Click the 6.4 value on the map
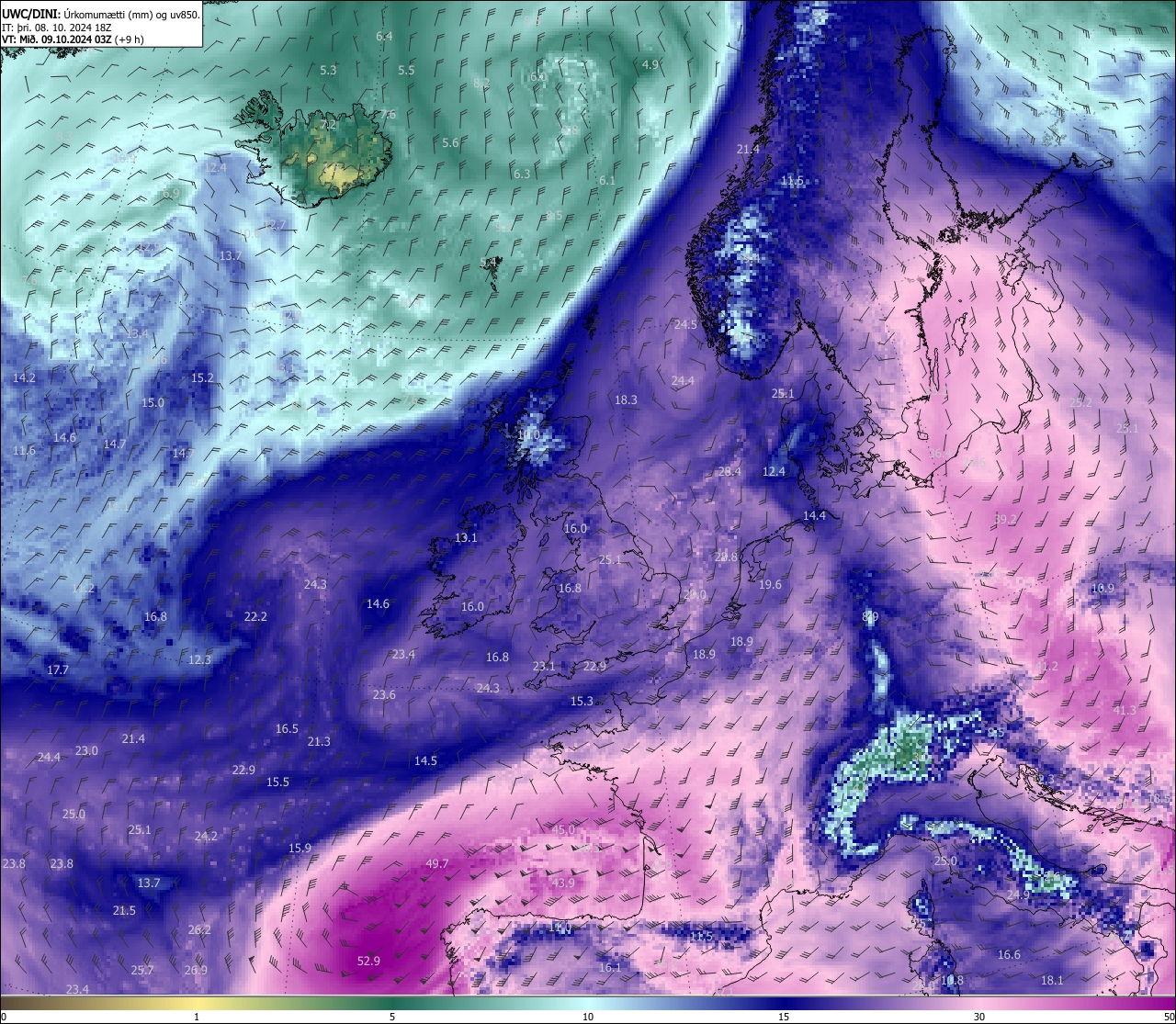Image resolution: width=1176 pixels, height=1024 pixels. tap(384, 36)
